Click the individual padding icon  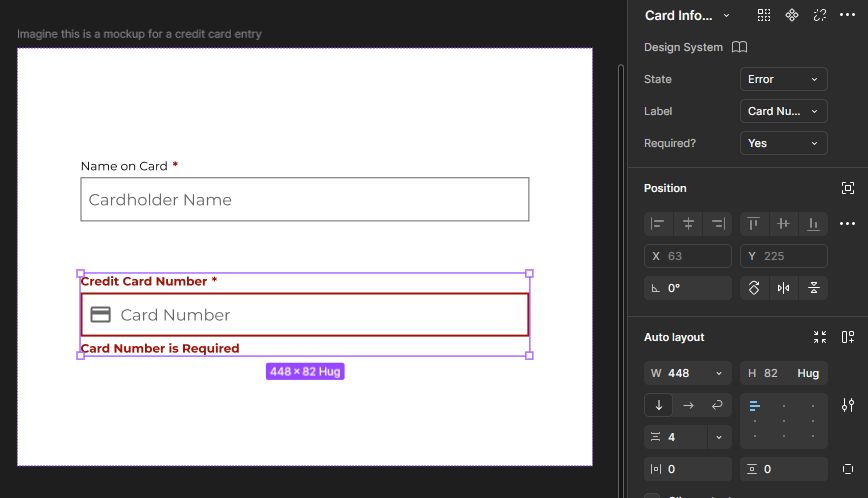848,469
